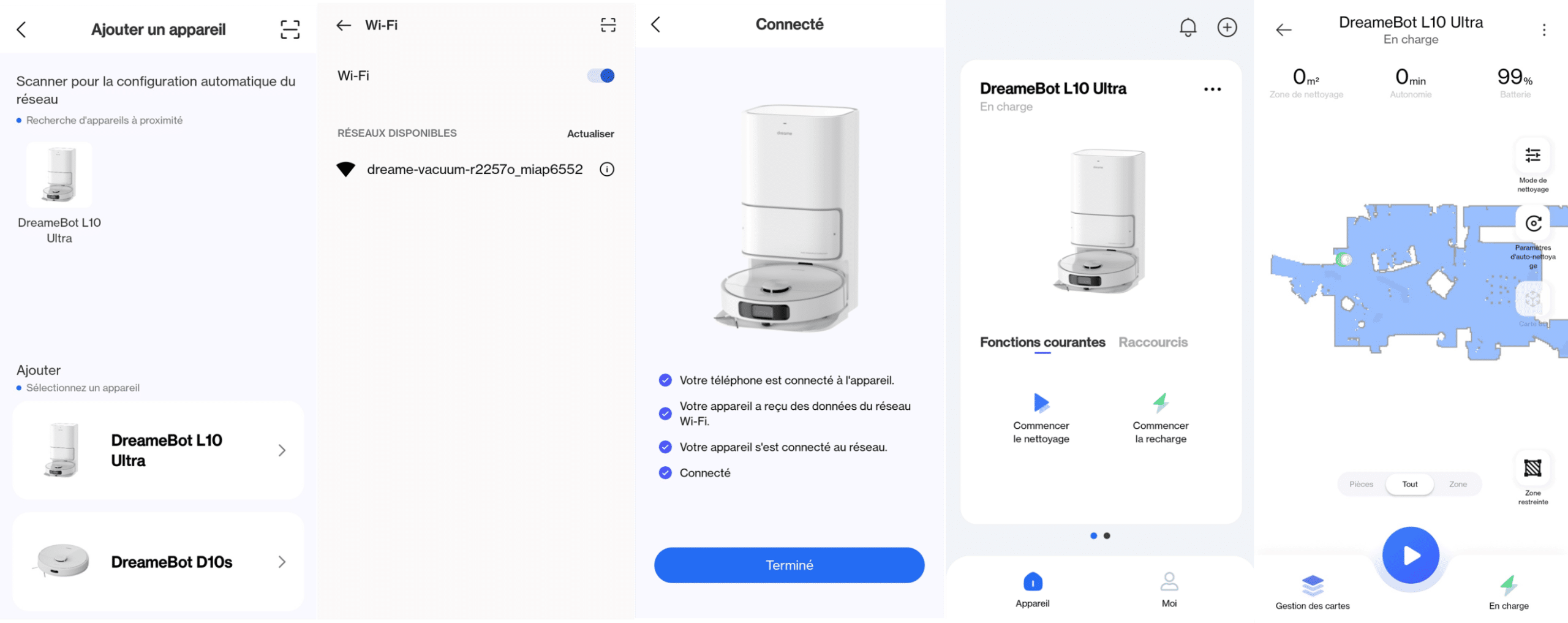Tap scan icon on Wi-Fi screen

608,25
